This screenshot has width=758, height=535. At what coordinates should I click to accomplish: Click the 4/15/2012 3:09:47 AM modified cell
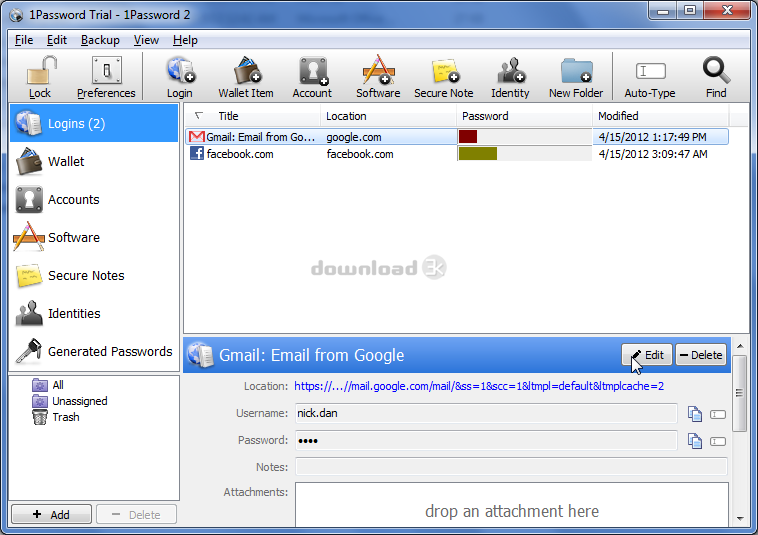pyautogui.click(x=653, y=154)
